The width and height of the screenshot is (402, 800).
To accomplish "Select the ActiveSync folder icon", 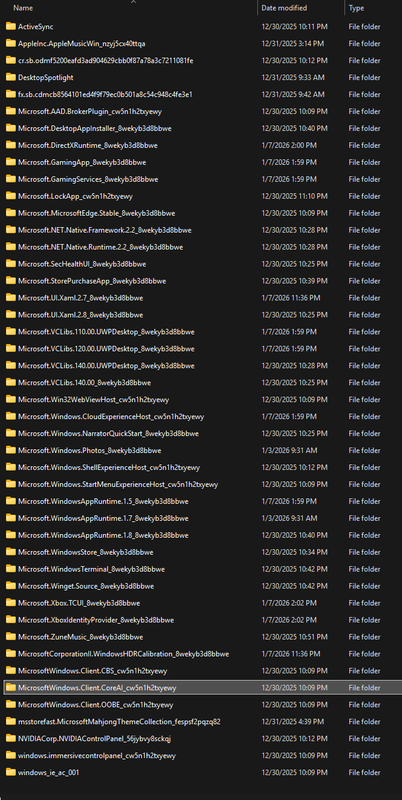I will click(11, 27).
